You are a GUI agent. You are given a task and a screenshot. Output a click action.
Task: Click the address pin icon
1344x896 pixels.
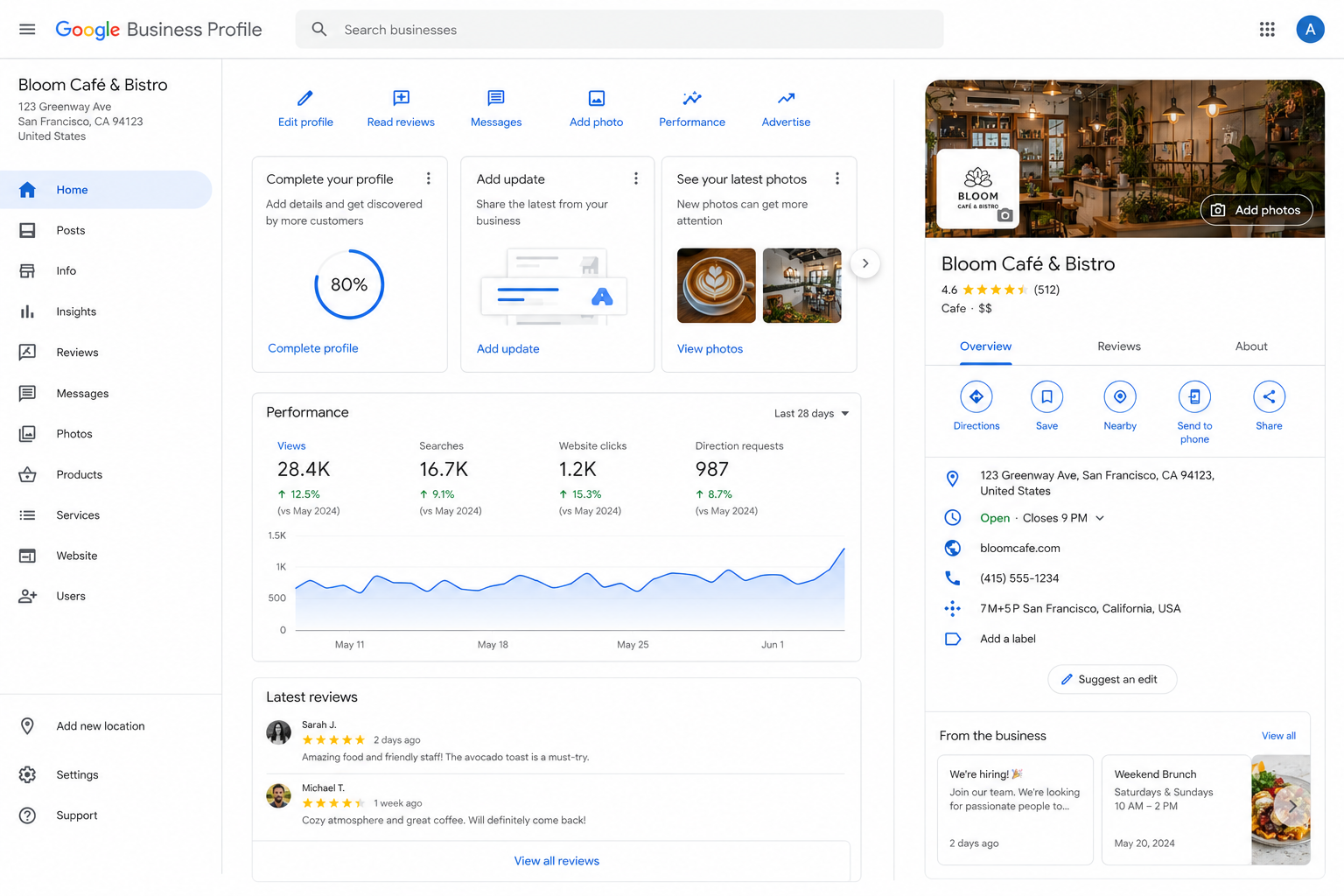coord(953,479)
